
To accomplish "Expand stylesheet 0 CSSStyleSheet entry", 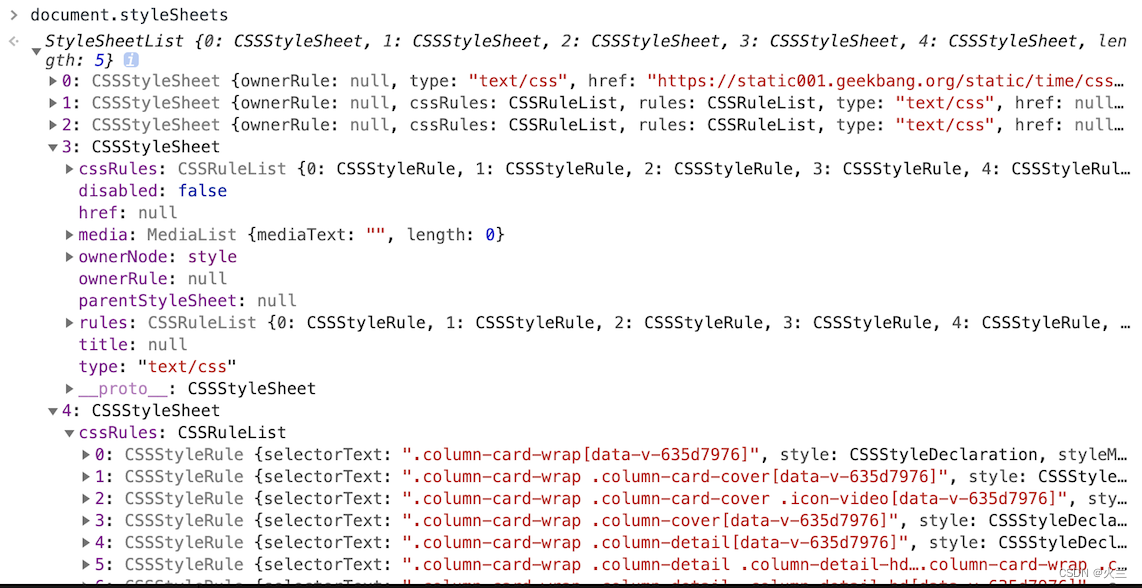I will click(53, 81).
